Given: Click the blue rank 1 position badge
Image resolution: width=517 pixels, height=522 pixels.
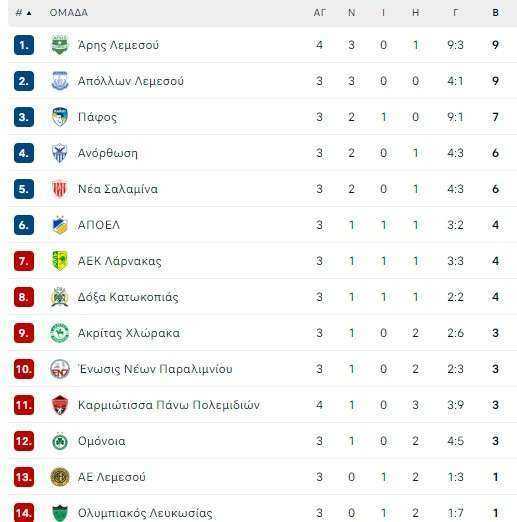Looking at the screenshot, I should point(24,45).
